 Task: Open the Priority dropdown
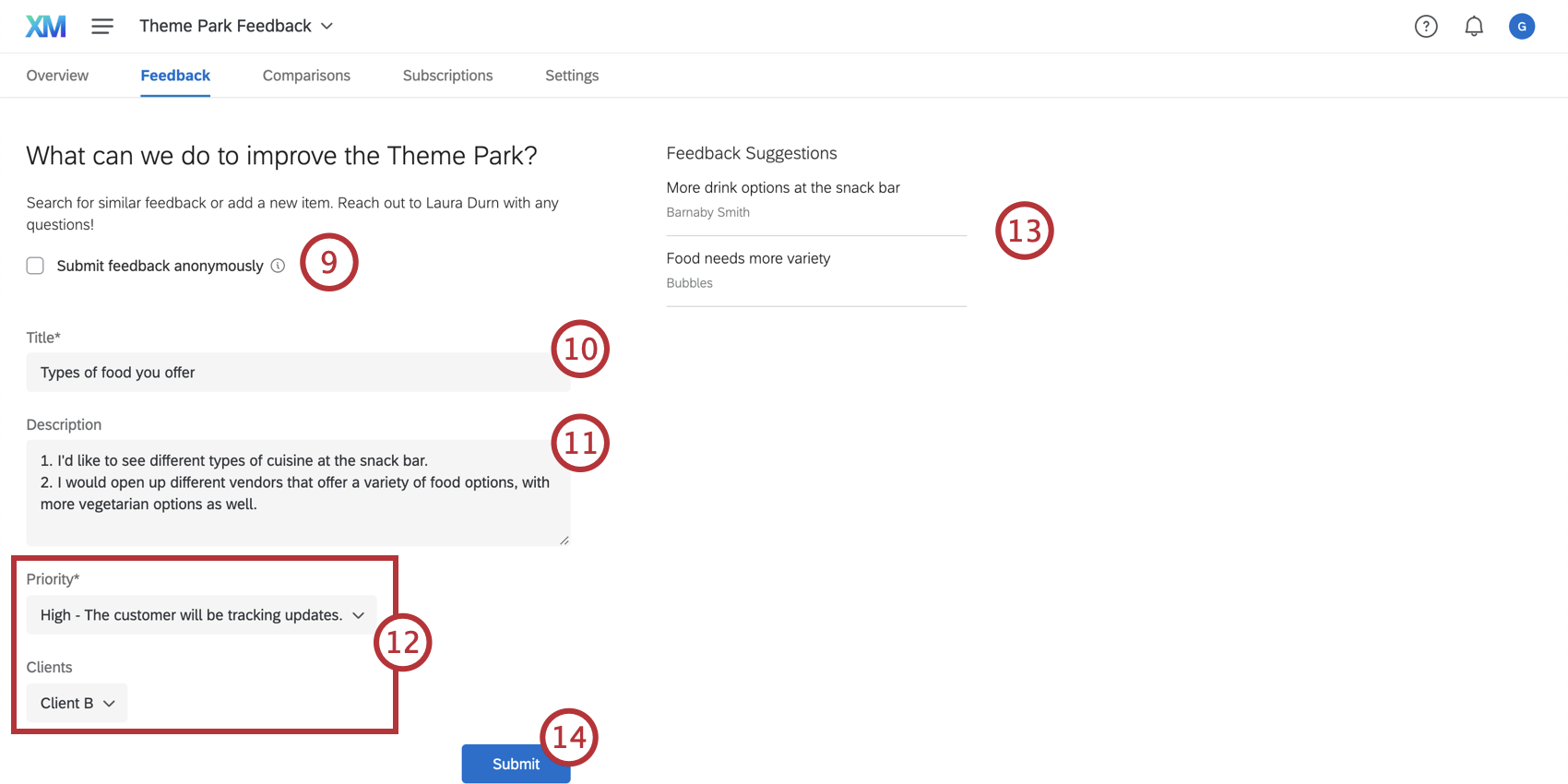pyautogui.click(x=201, y=615)
